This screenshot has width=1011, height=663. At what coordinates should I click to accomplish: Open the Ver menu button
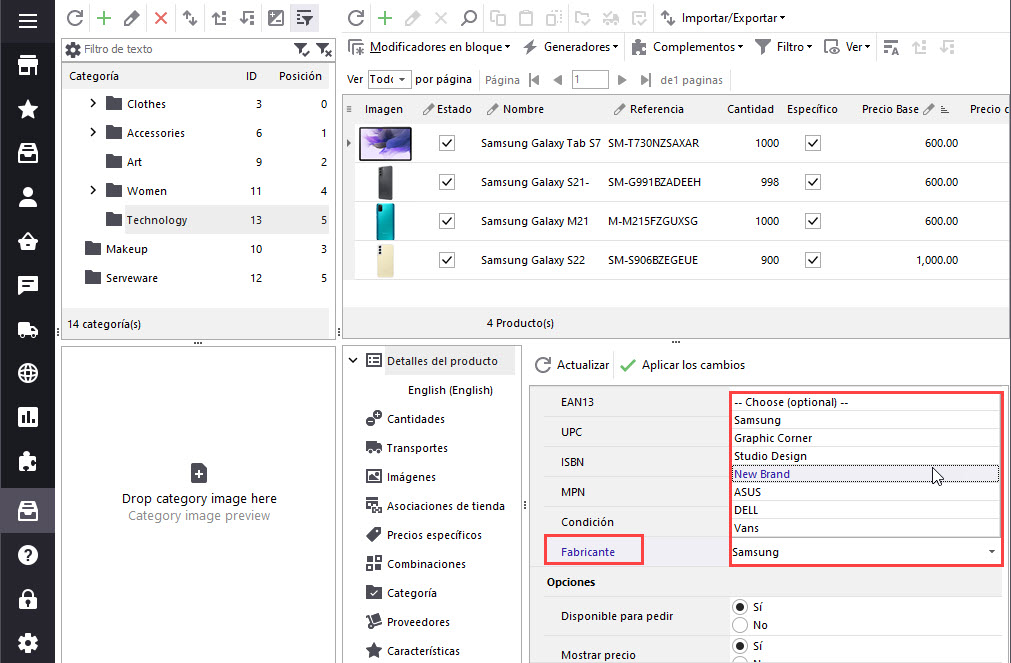pyautogui.click(x=847, y=46)
